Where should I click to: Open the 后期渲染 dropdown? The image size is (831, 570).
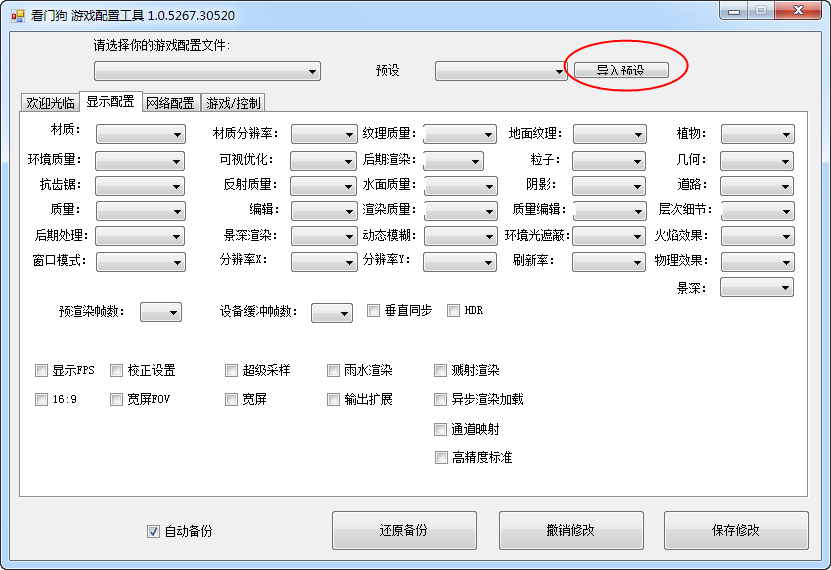tap(453, 161)
